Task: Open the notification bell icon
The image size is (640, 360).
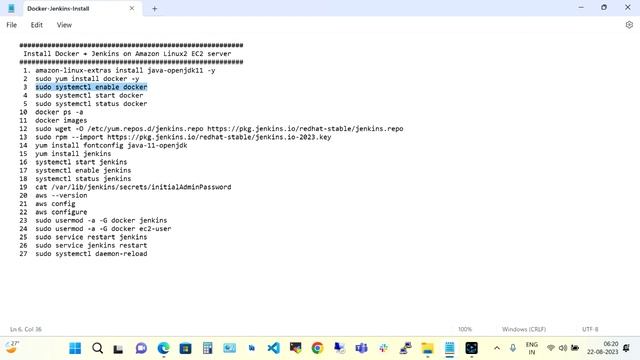Action: [627, 348]
